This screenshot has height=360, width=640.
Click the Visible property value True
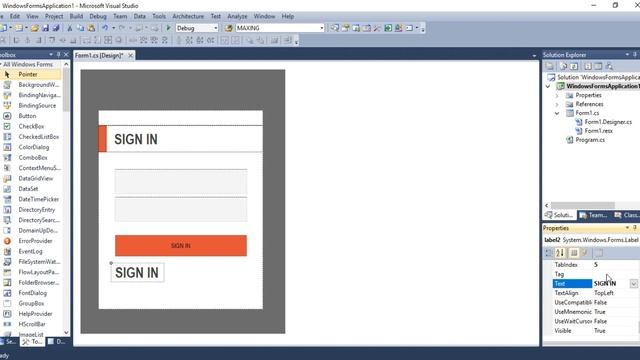(600, 331)
